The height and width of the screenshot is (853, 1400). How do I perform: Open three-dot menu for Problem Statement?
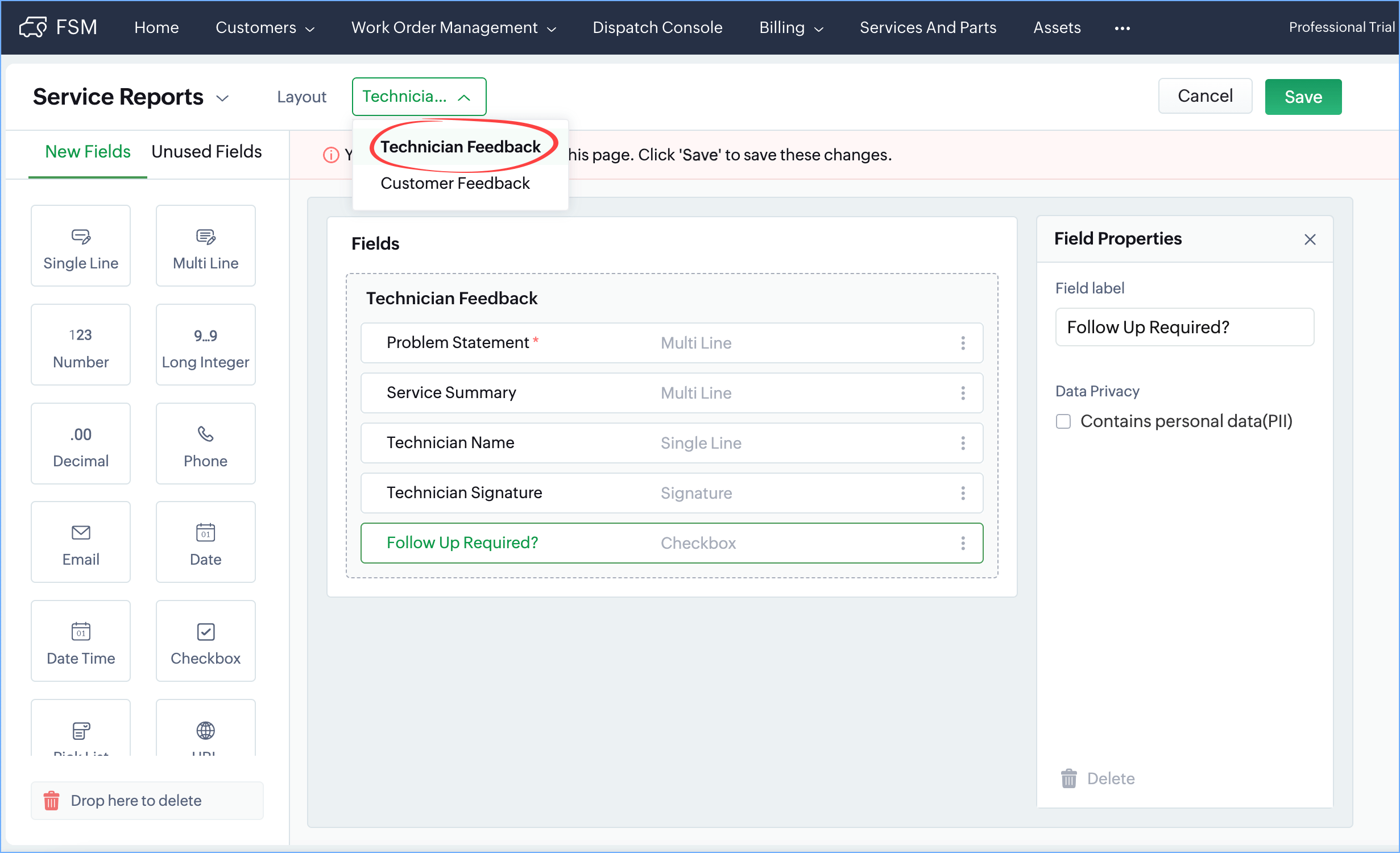pyautogui.click(x=963, y=343)
